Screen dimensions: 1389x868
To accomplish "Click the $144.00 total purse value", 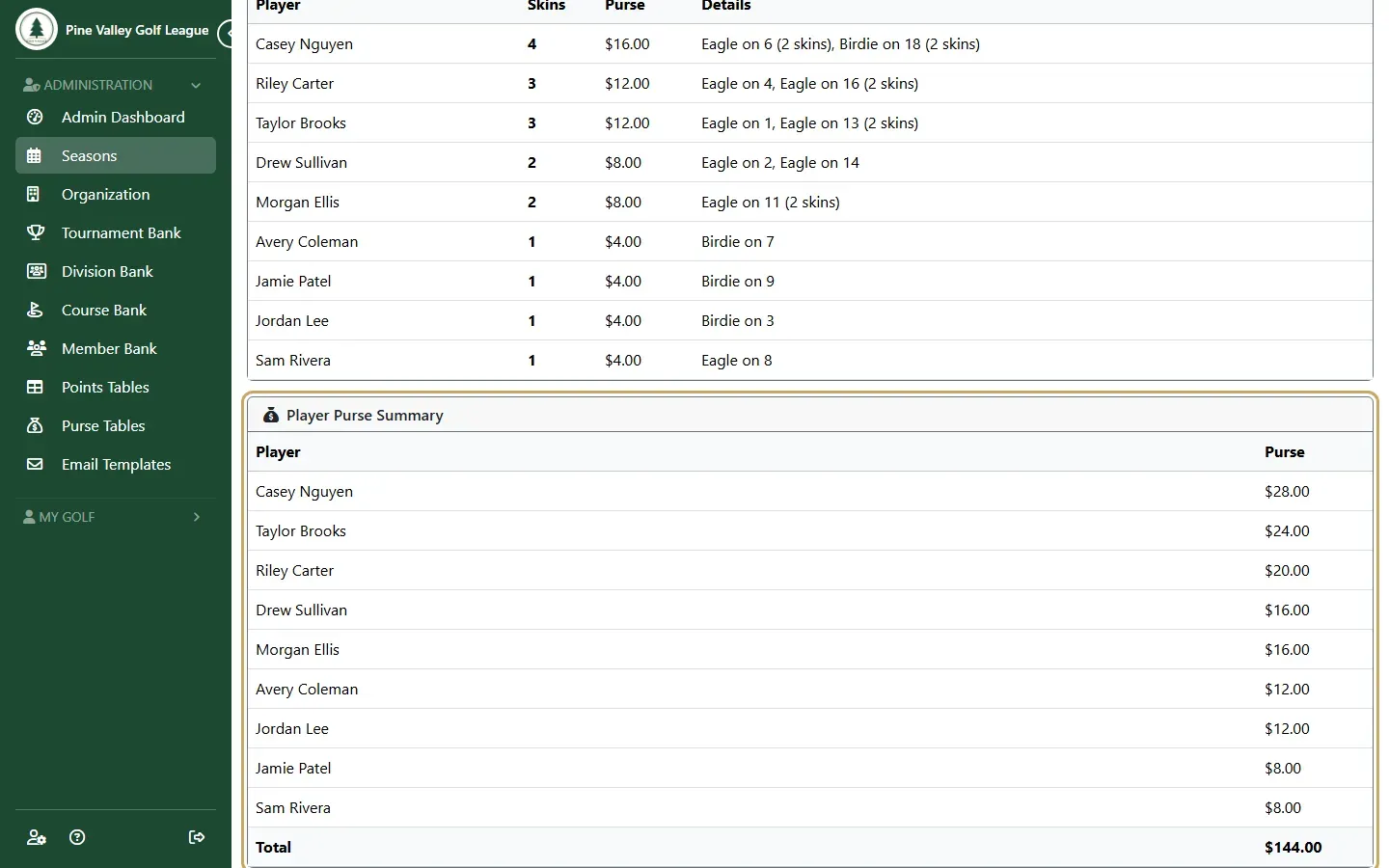I will coord(1293,847).
